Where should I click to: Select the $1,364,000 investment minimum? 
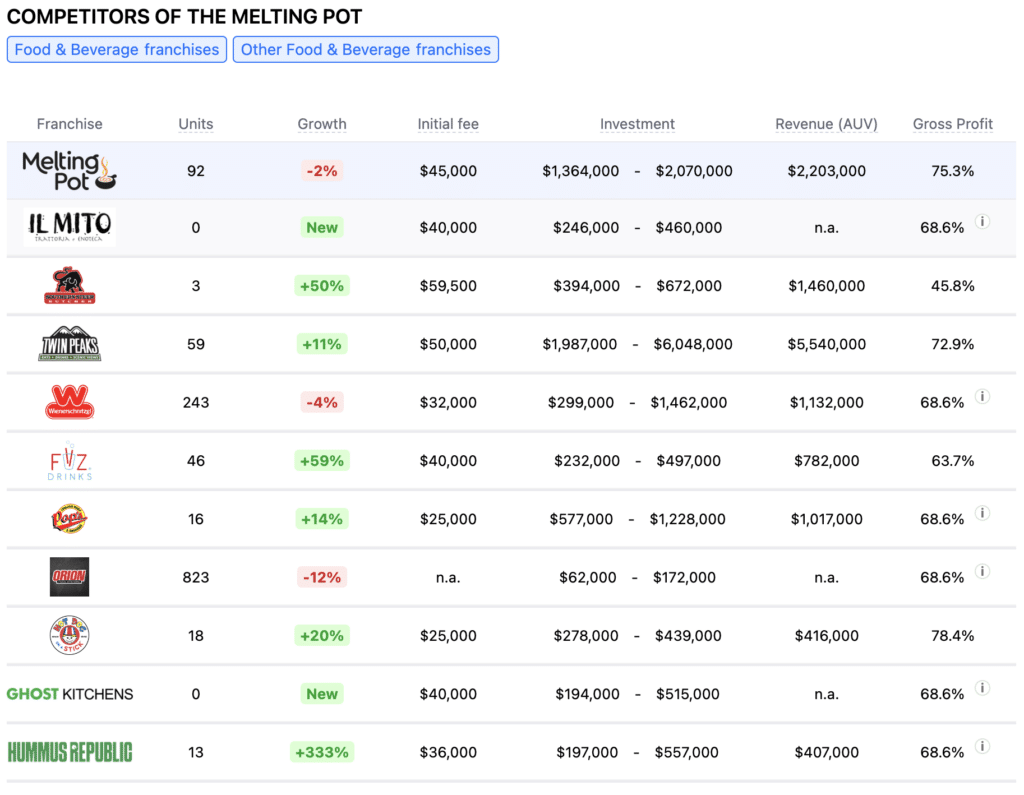[581, 171]
